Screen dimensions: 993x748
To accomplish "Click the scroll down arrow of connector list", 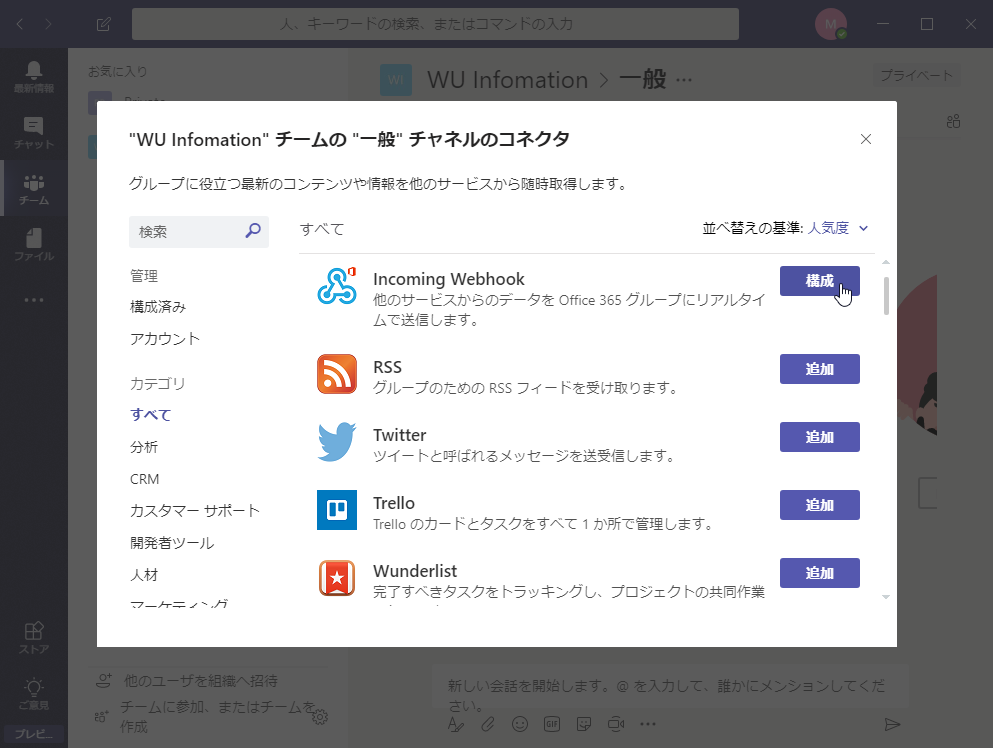I will click(886, 597).
